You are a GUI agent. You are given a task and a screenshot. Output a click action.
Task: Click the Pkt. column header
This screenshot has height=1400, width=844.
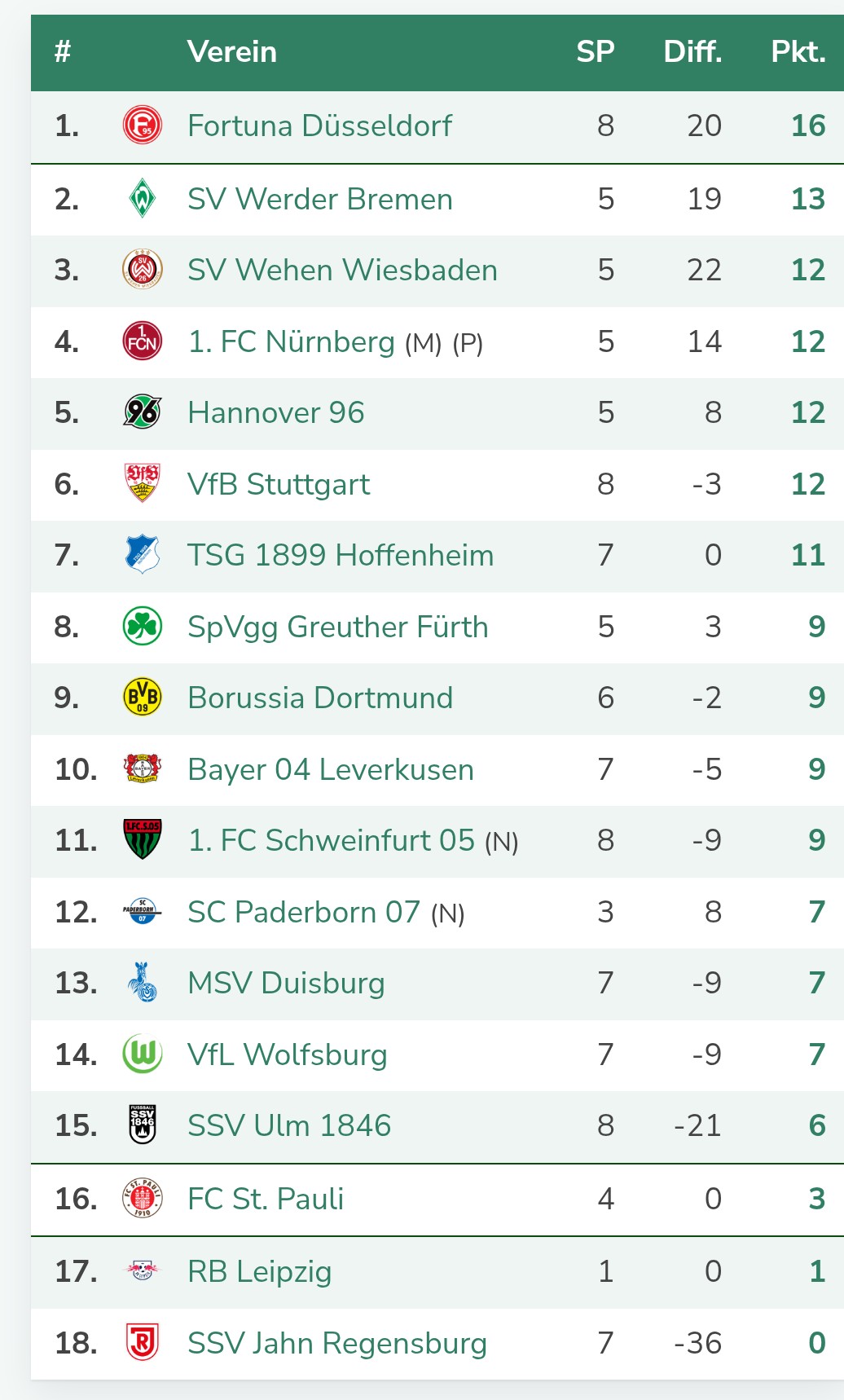pyautogui.click(x=798, y=52)
